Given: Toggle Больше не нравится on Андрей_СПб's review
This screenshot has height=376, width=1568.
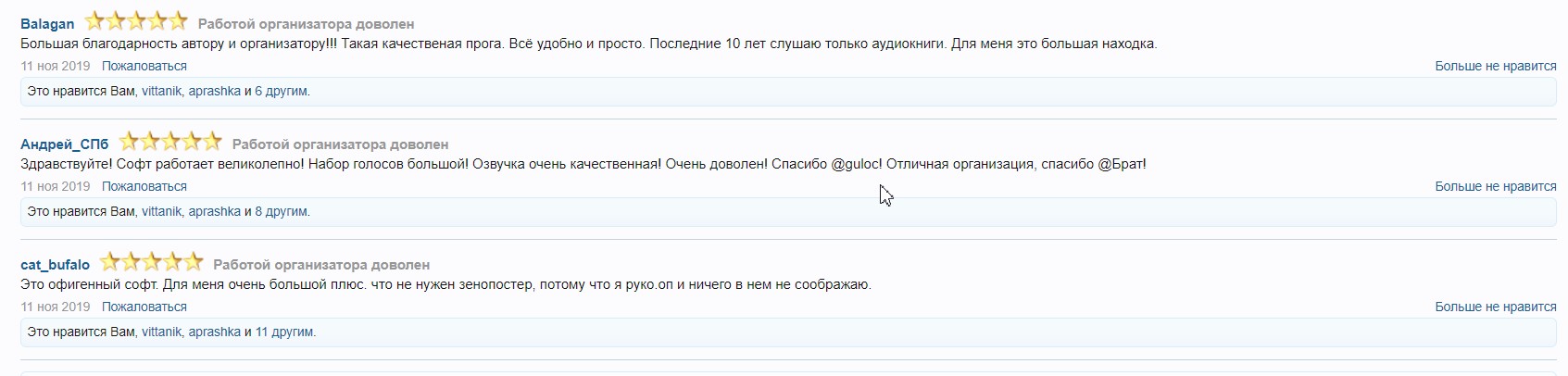Looking at the screenshot, I should point(1495,186).
